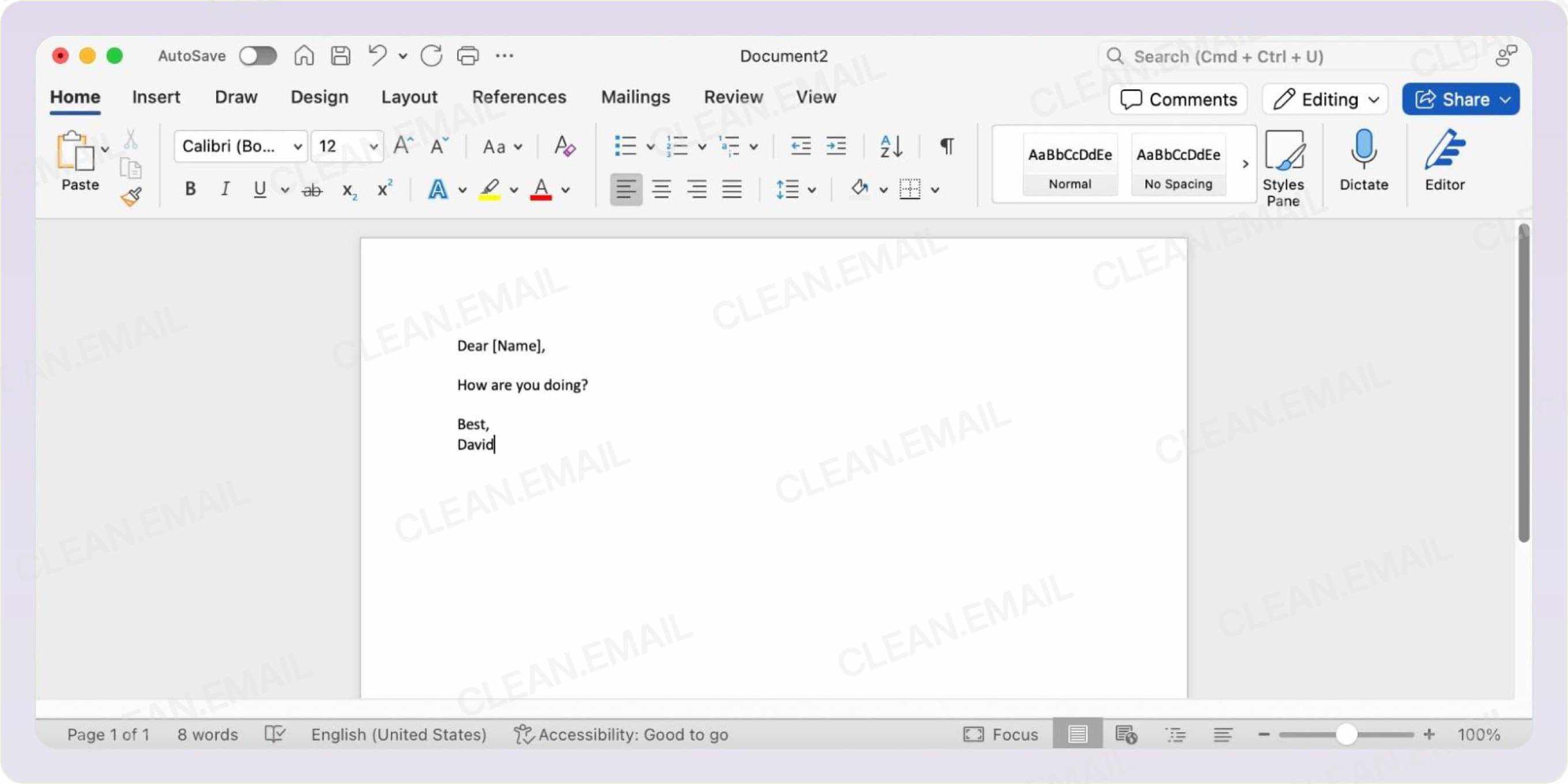Screen dimensions: 1568x784
Task: Toggle bold formatting
Action: pos(189,189)
